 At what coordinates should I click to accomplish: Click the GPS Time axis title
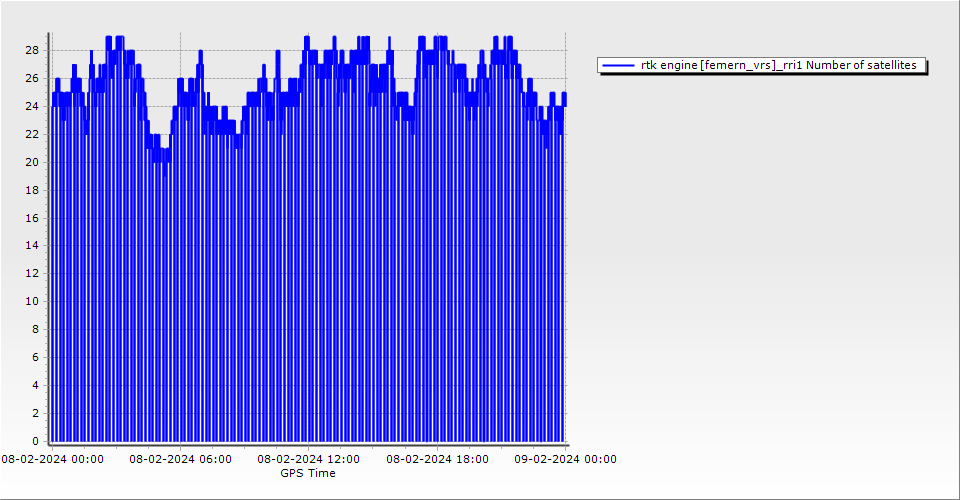pos(308,473)
